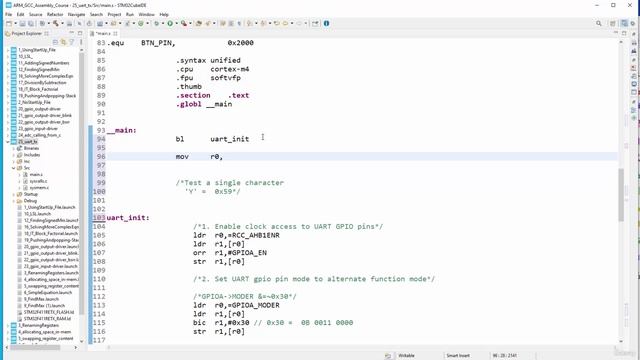Open the Project menu
Viewport: 640px width, 360px height.
click(x=114, y=14)
